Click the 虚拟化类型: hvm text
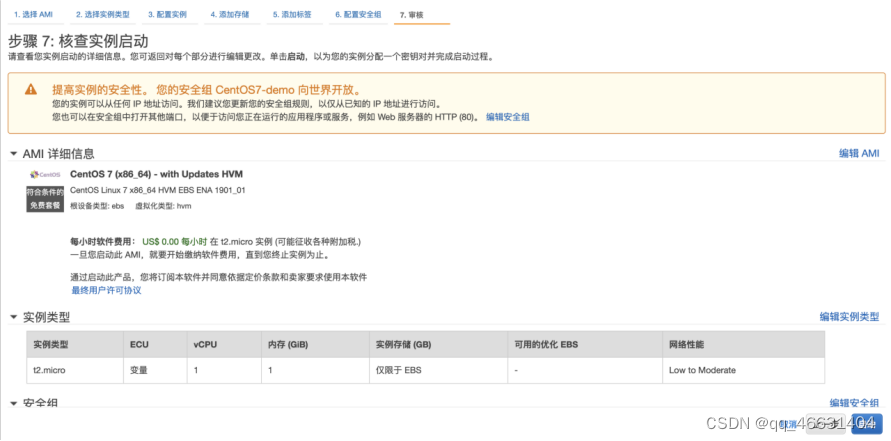Viewport: 891px width, 441px height. click(x=163, y=206)
